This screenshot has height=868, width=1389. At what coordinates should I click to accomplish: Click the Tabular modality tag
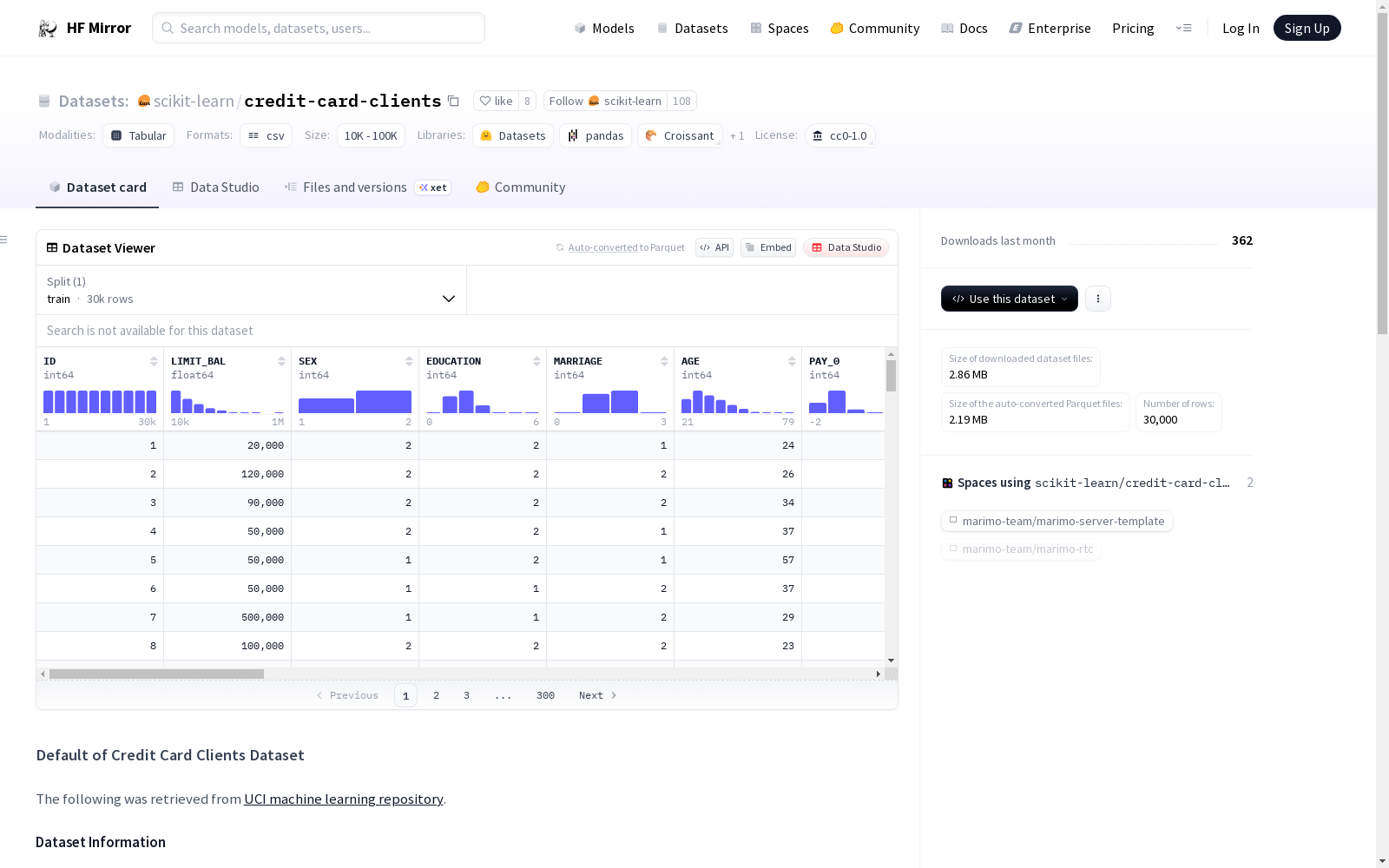(x=139, y=135)
